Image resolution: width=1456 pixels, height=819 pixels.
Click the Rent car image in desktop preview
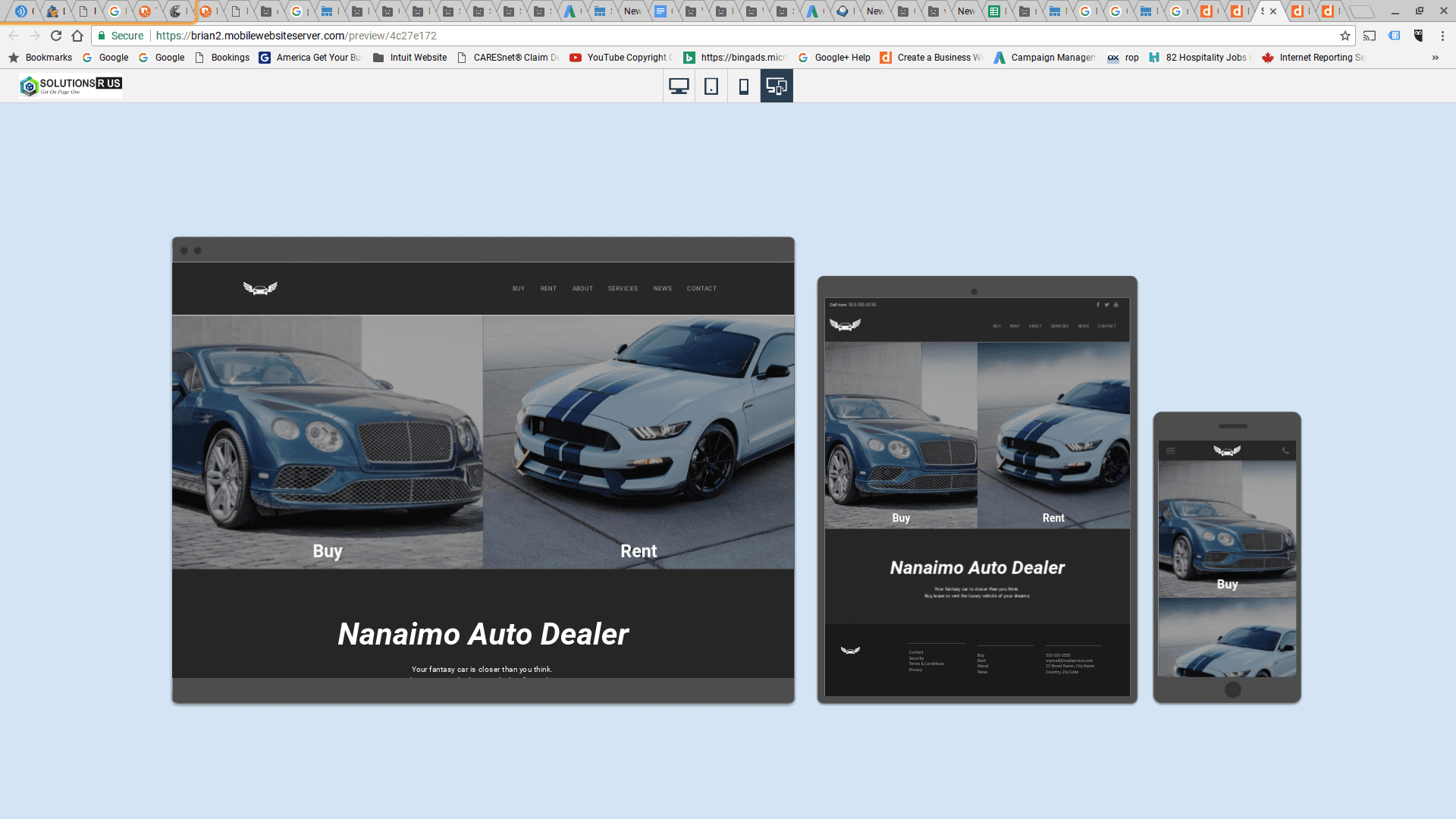[639, 442]
